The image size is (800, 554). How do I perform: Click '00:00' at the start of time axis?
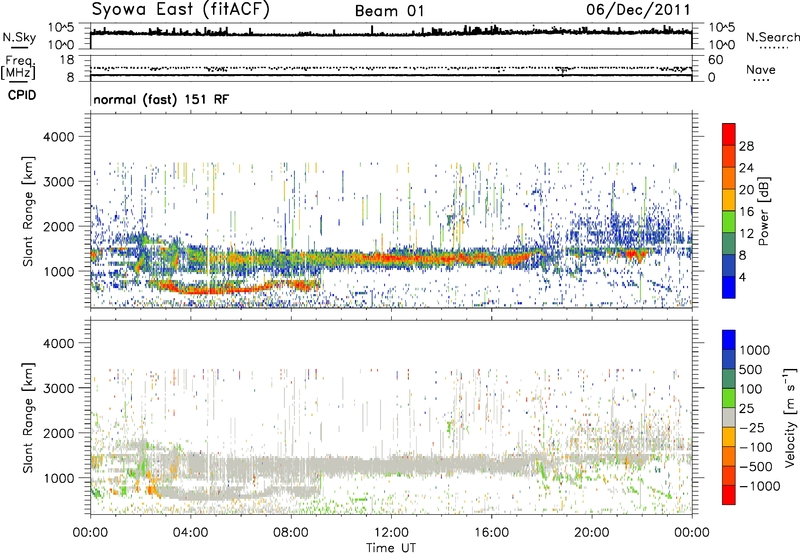(91, 533)
